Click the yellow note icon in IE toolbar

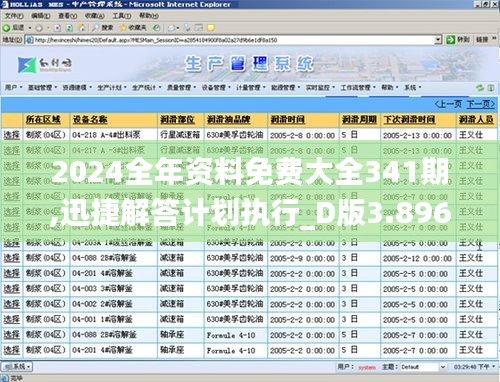click(211, 28)
